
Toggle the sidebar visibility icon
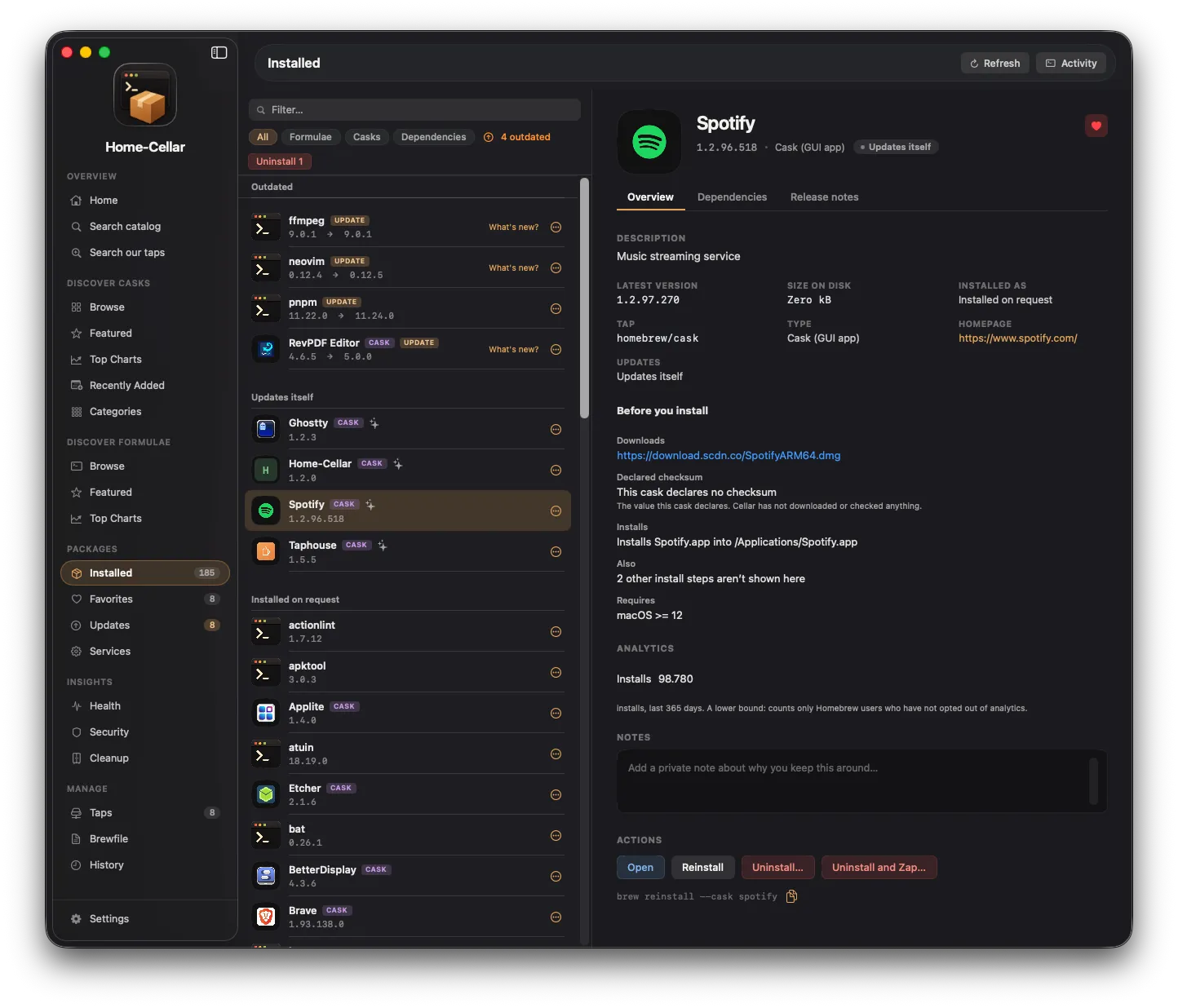tap(219, 52)
